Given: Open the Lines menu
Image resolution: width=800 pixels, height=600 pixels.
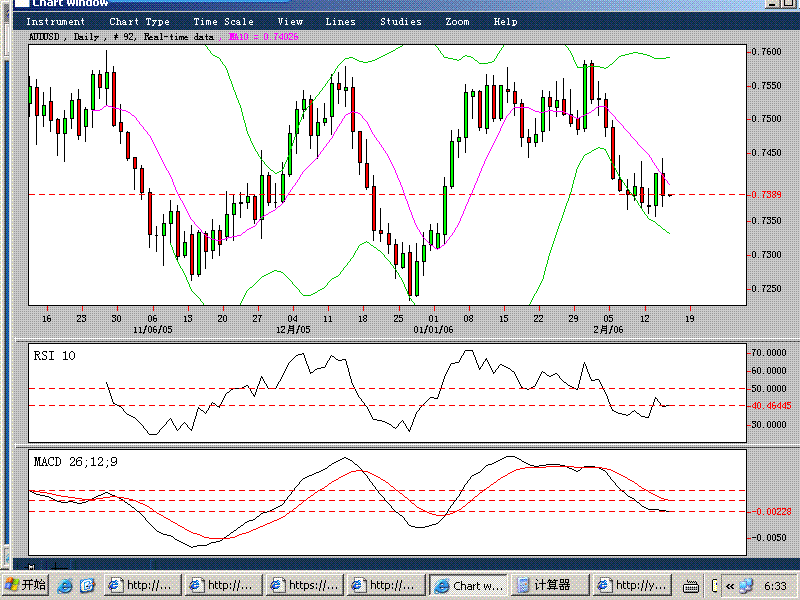Looking at the screenshot, I should tap(340, 21).
